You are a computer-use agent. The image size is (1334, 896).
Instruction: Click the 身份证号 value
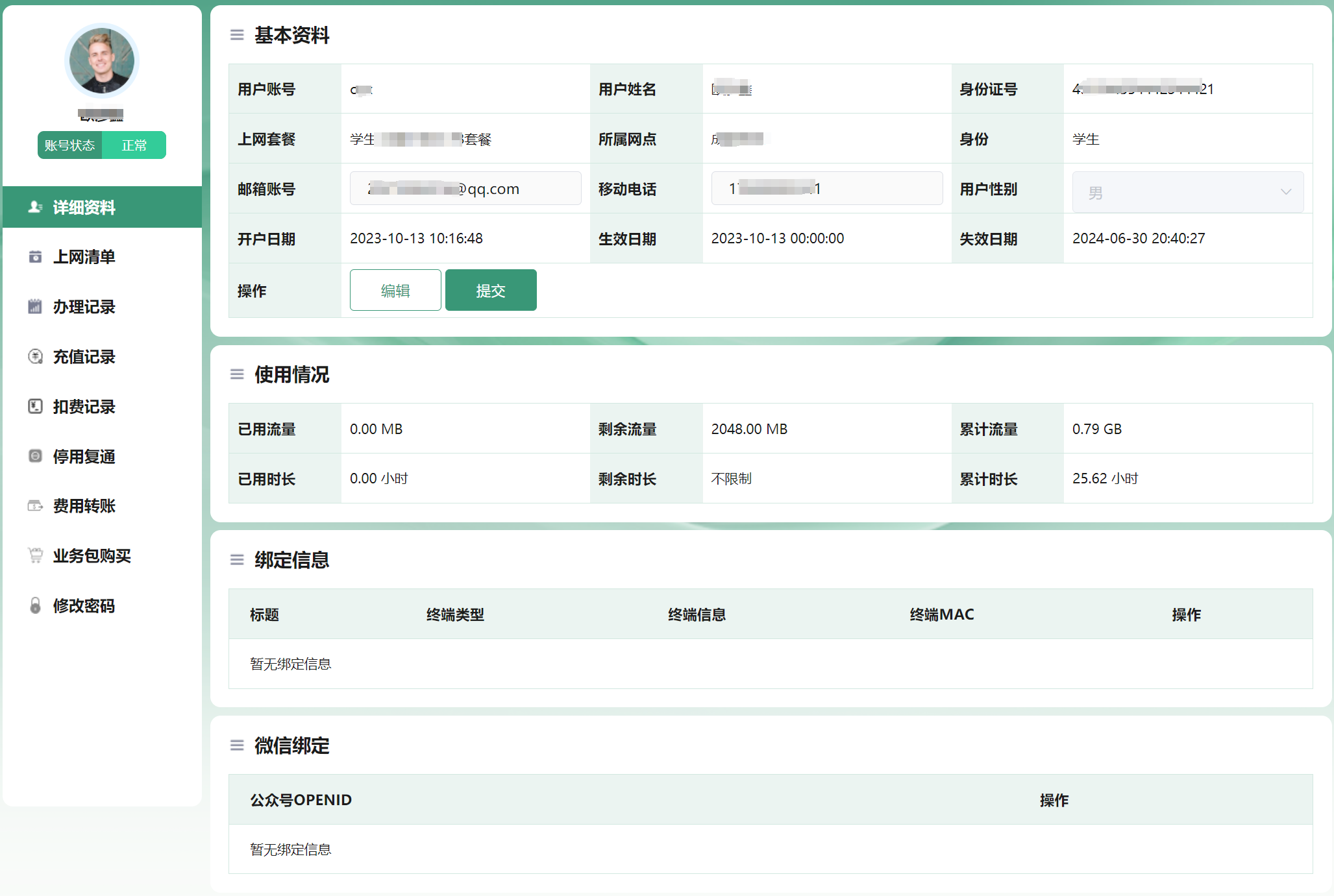pos(1143,89)
